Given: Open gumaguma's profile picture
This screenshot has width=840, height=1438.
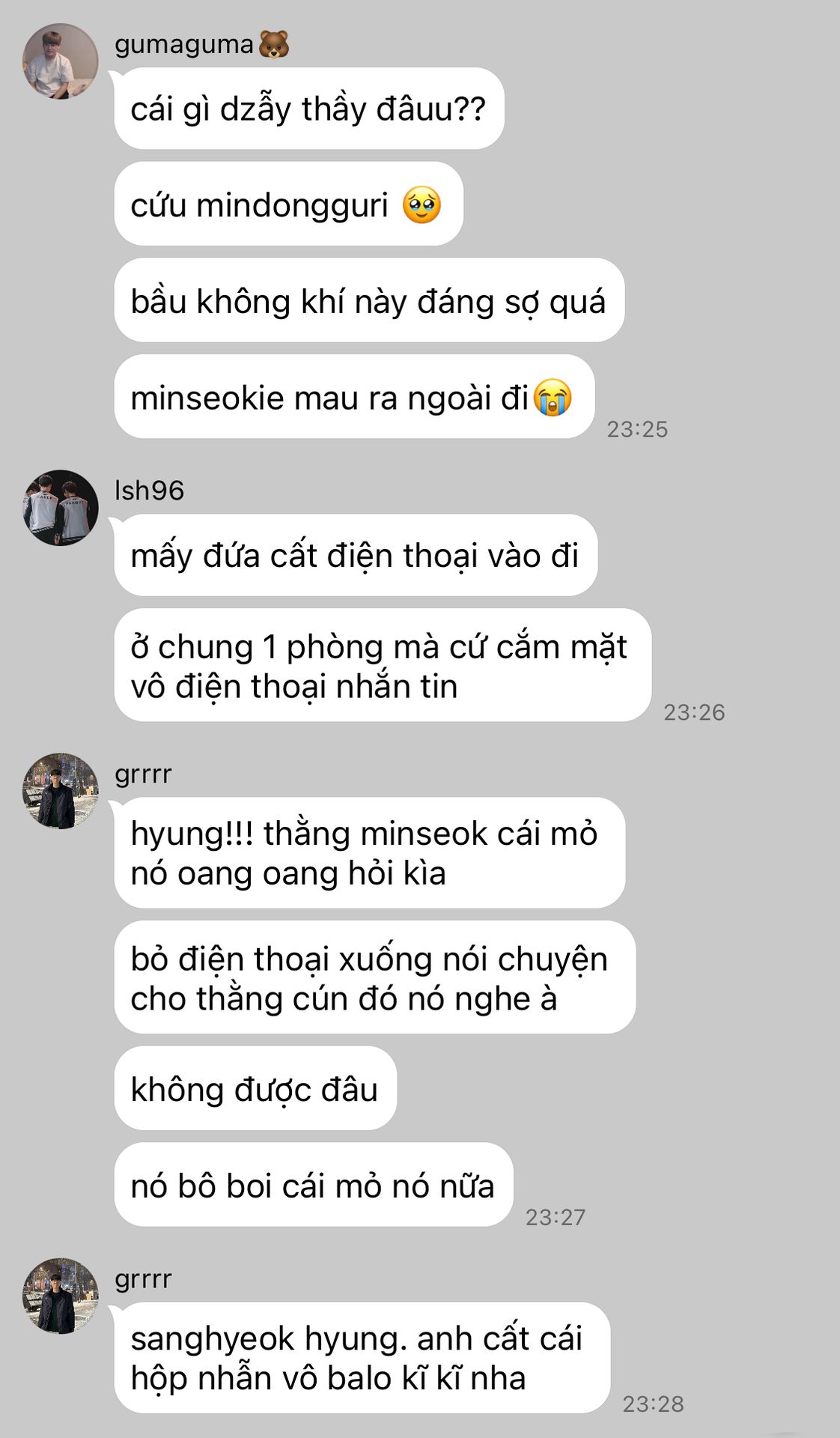Looking at the screenshot, I should pos(61,61).
